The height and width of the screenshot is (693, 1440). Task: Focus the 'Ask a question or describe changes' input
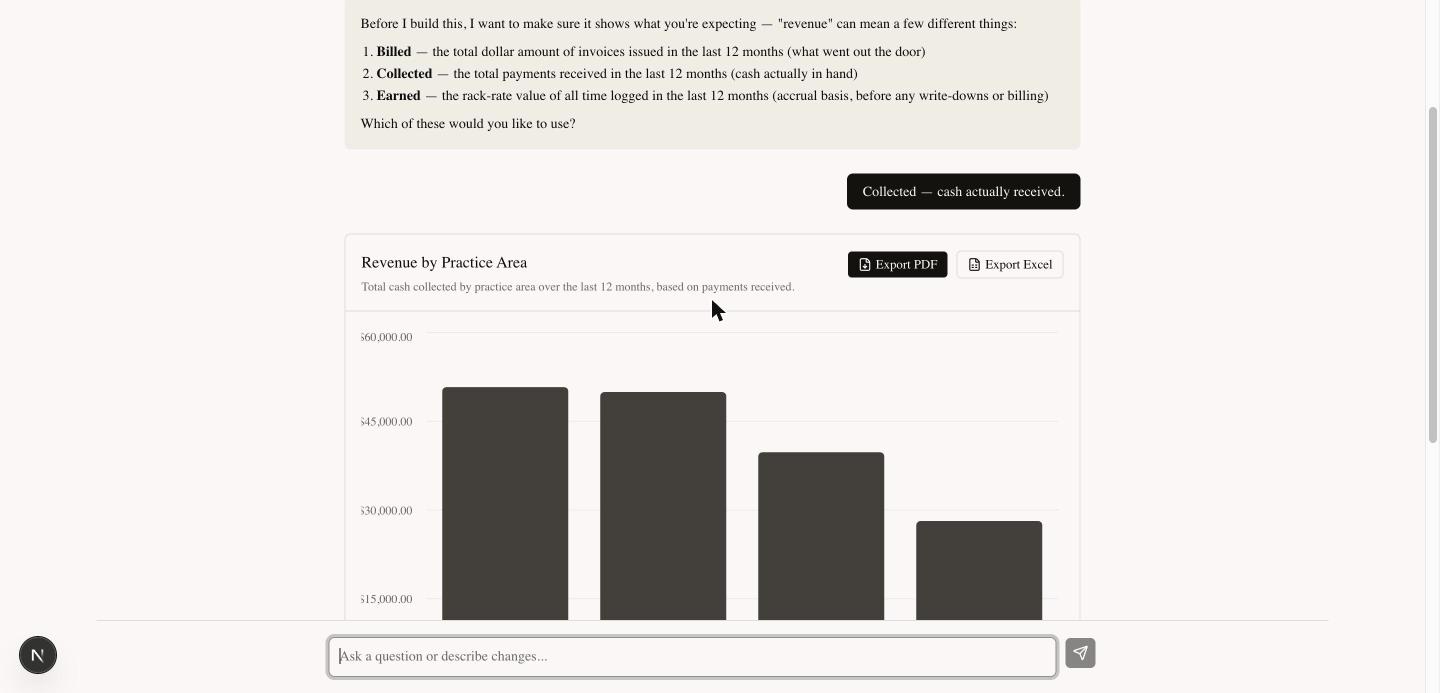[692, 657]
